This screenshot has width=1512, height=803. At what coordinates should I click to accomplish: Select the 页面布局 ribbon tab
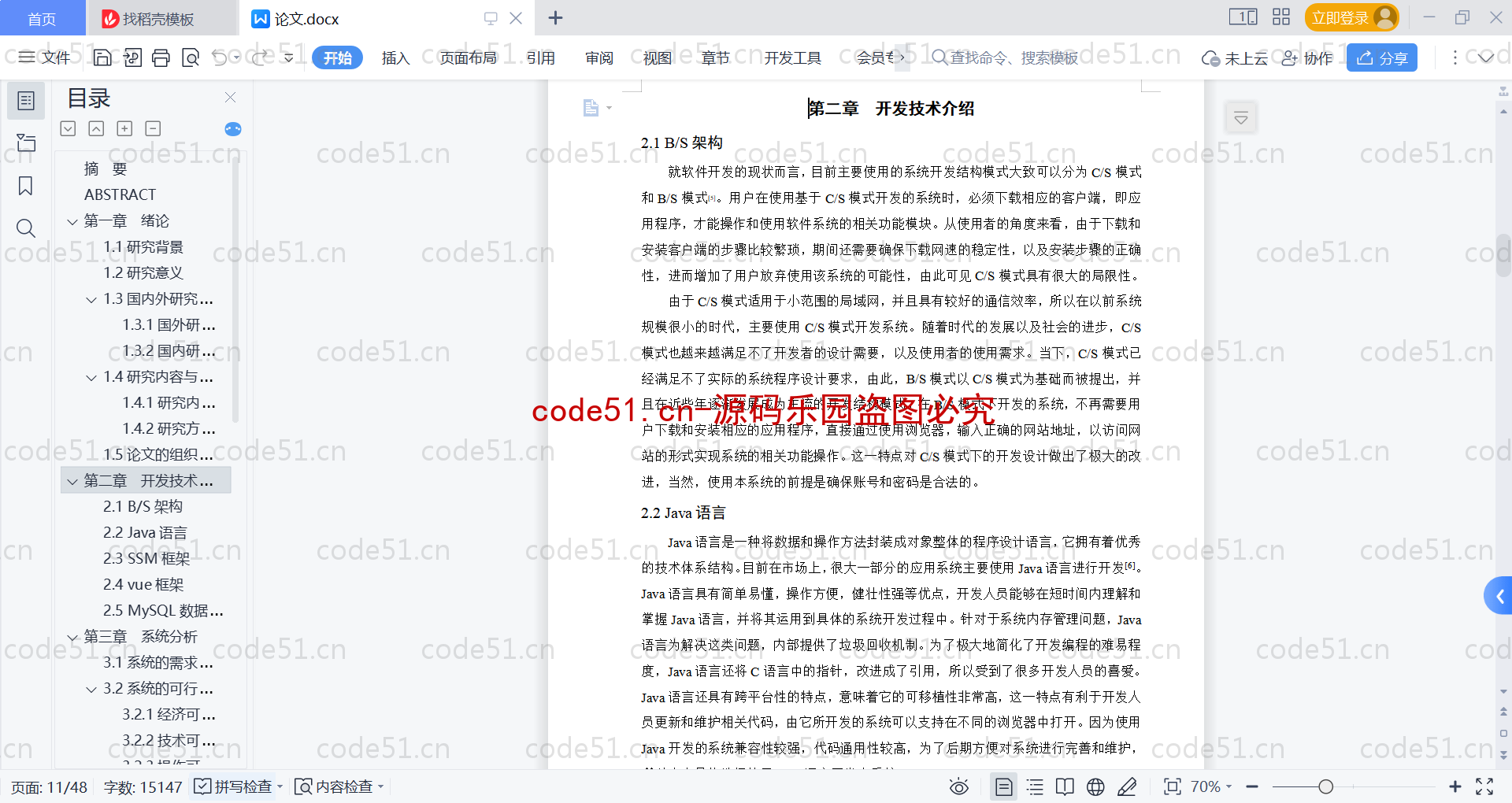pyautogui.click(x=468, y=57)
